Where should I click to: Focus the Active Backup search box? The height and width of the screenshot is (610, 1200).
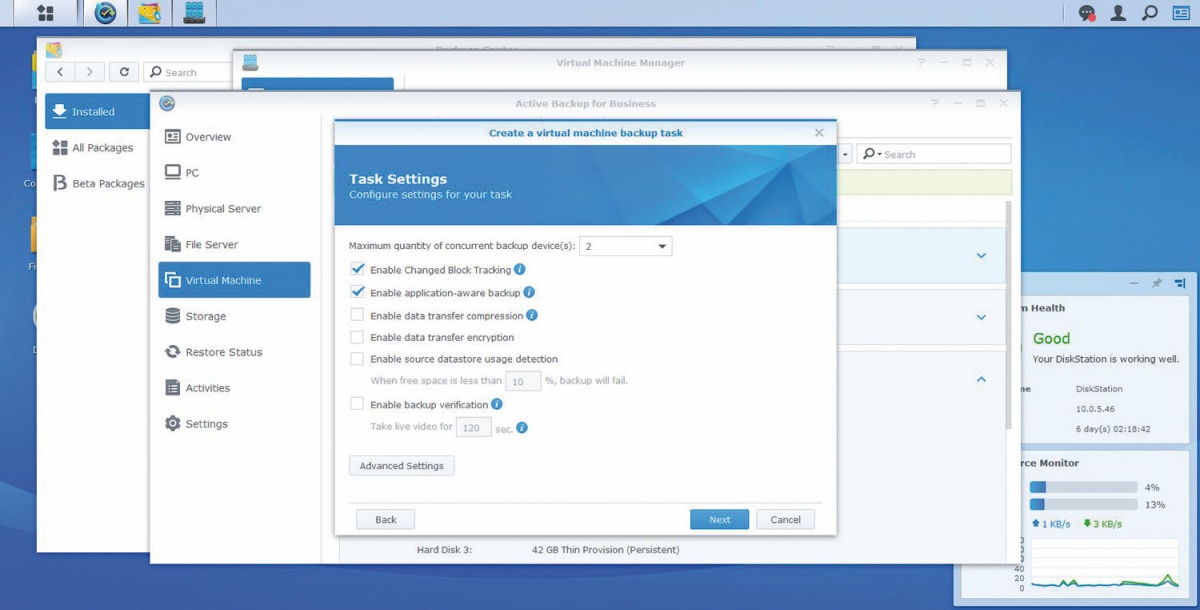(x=934, y=155)
